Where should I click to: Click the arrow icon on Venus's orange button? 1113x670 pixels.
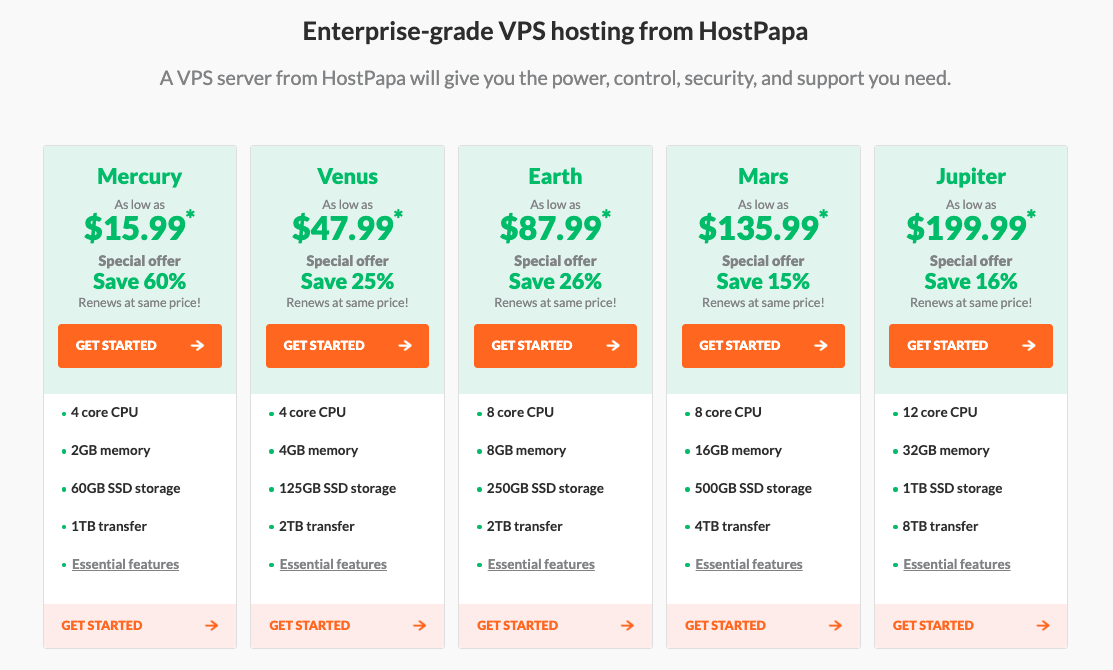pyautogui.click(x=405, y=346)
